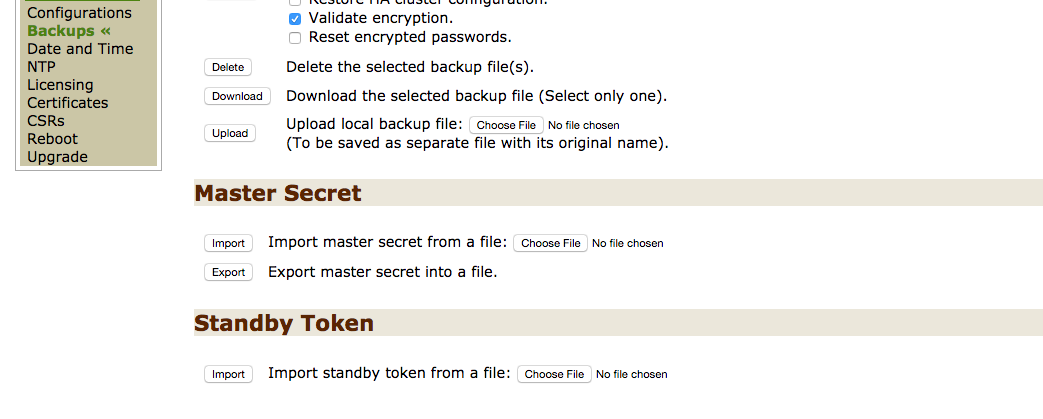This screenshot has width=1043, height=419.
Task: Click Import button for standby token
Action: (x=228, y=374)
